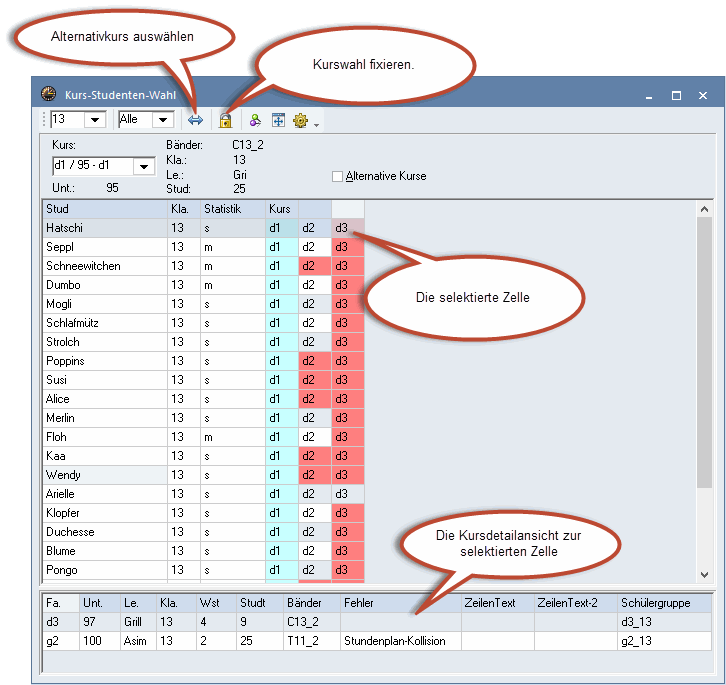Screen dimensions: 726x685
Task: Open settings with the golden gear icon
Action: point(300,120)
